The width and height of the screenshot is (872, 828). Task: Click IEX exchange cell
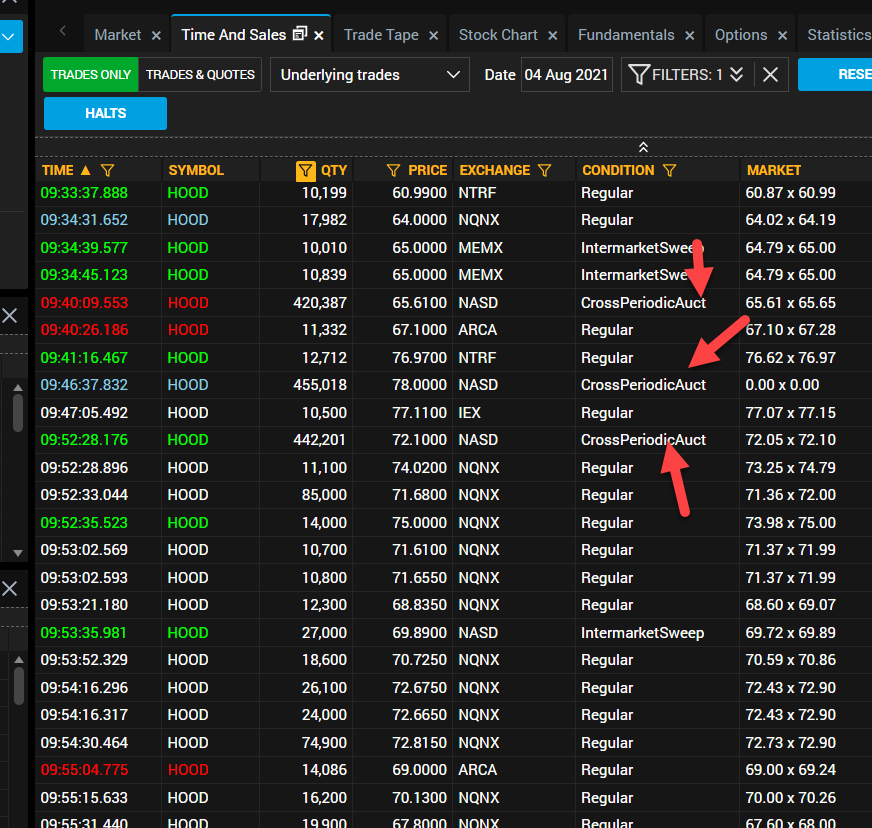coord(469,413)
